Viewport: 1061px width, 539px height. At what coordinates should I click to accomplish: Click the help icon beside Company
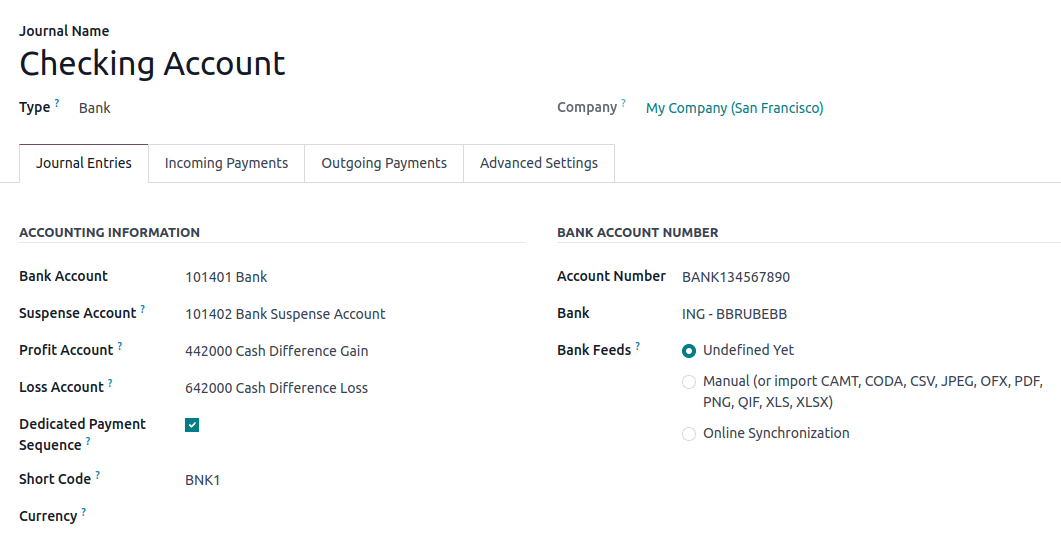[x=623, y=103]
